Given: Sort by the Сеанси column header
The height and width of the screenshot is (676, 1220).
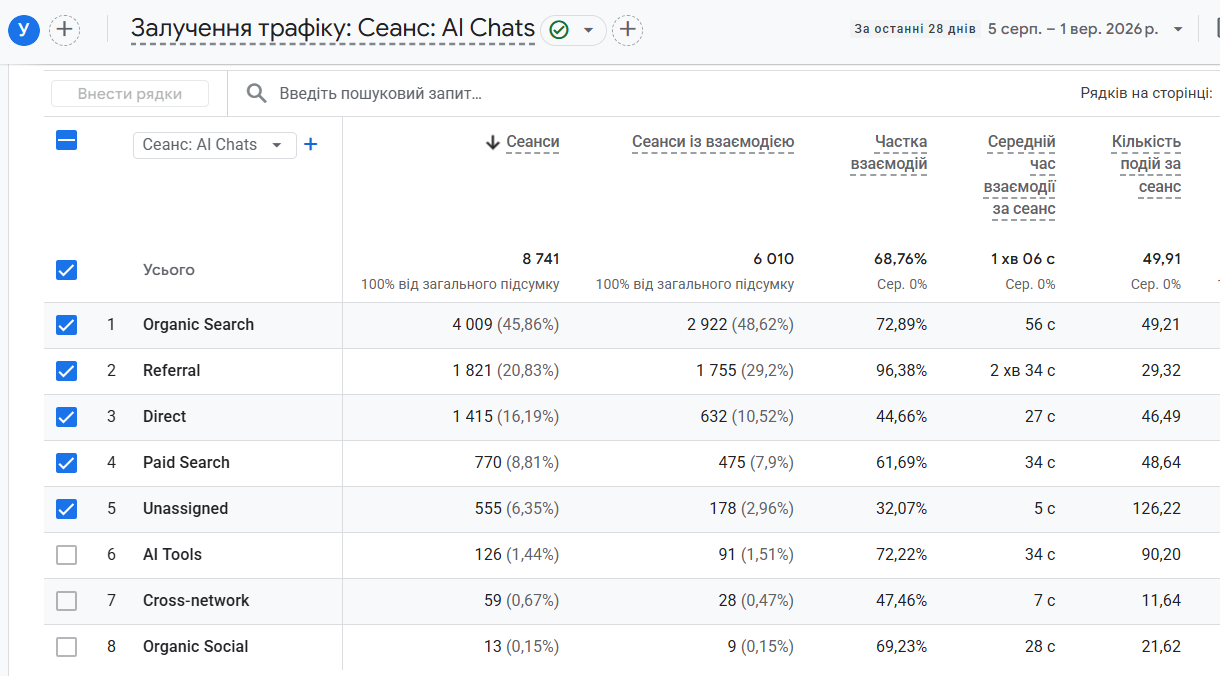Looking at the screenshot, I should (533, 142).
